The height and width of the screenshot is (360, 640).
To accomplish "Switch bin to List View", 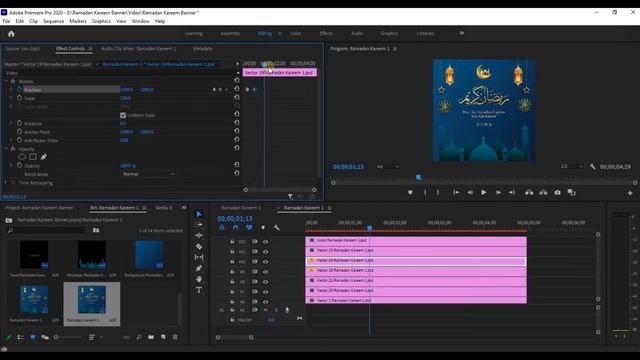I will [x=20, y=337].
